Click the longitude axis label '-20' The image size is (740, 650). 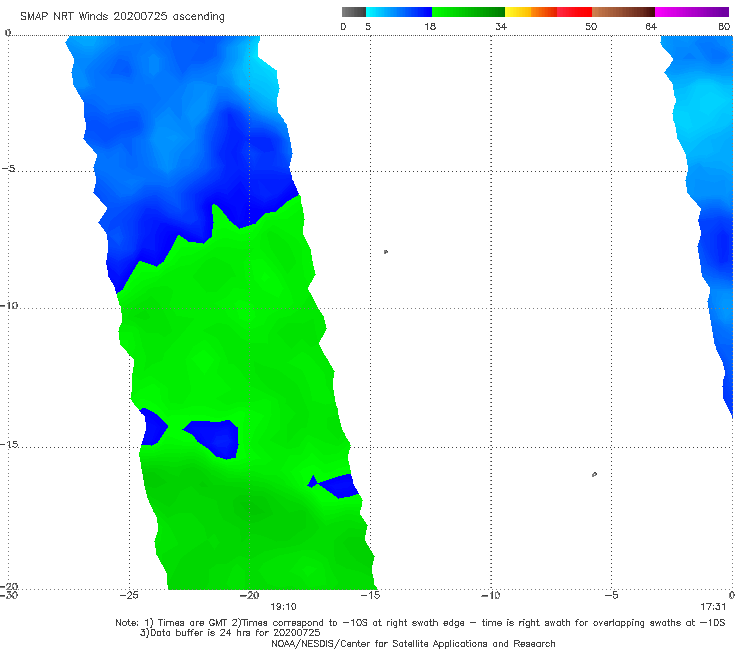tap(249, 595)
